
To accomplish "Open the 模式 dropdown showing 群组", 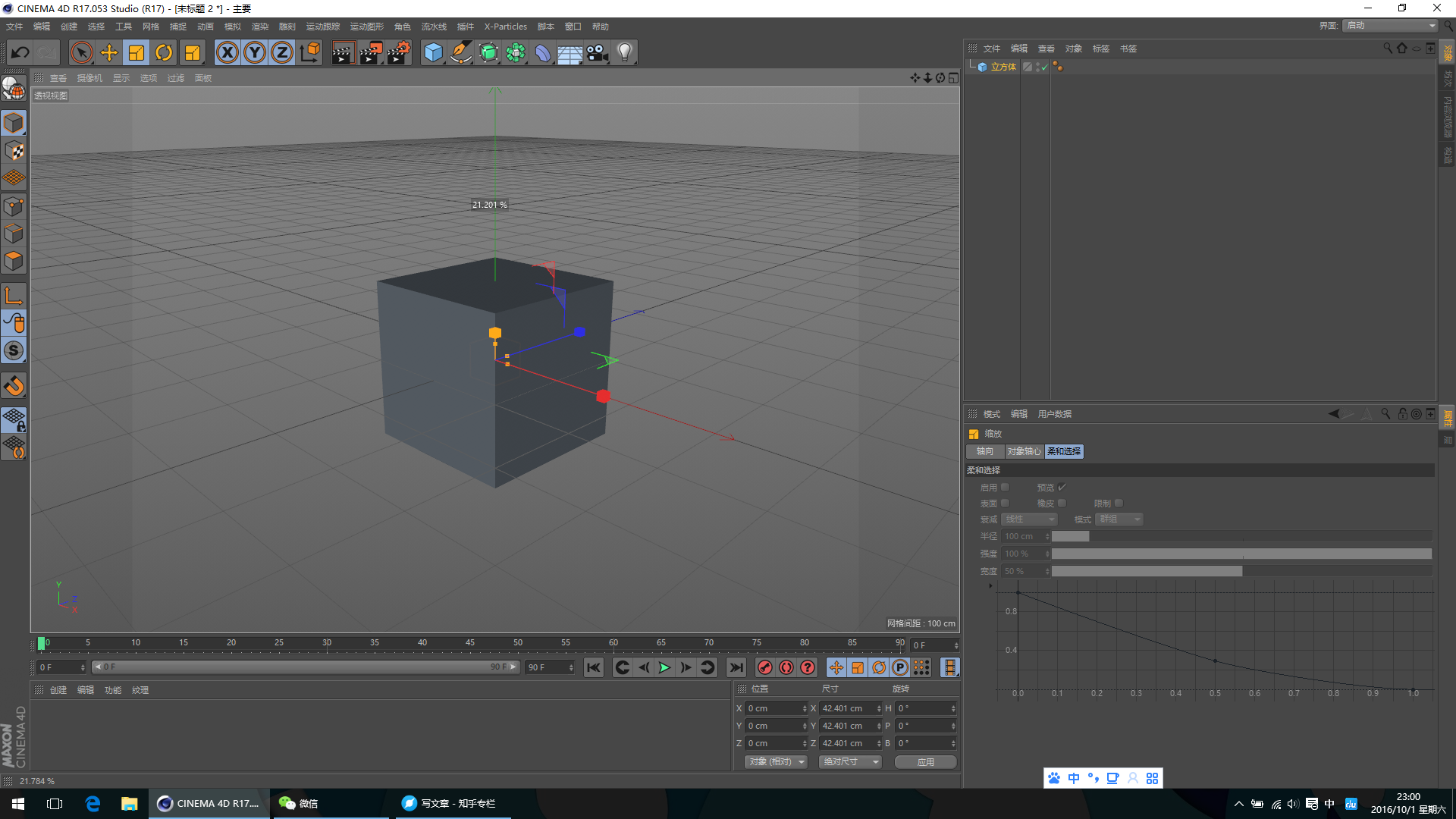I will 1119,519.
